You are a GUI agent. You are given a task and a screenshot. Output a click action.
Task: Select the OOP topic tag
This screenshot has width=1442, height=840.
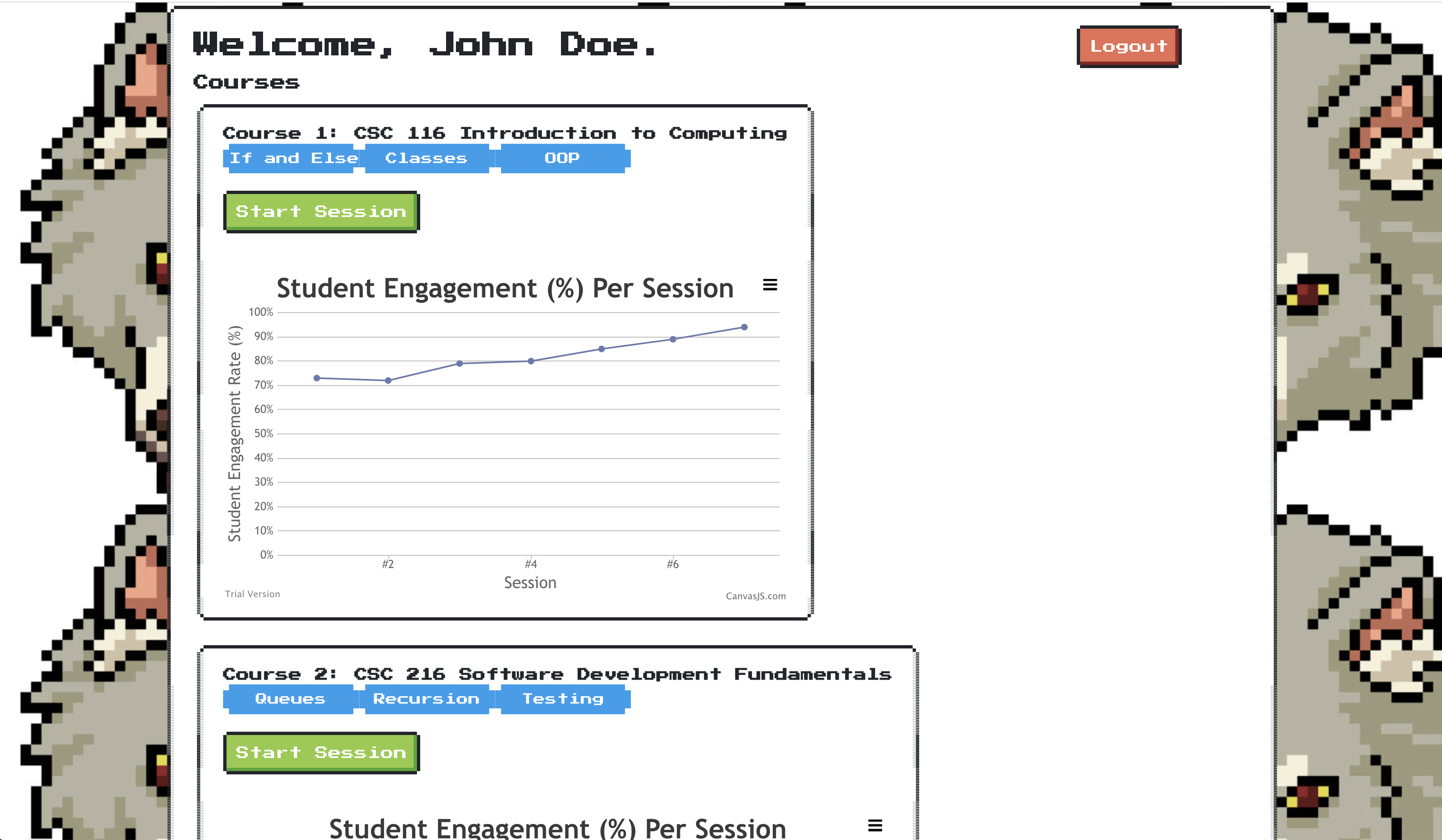[x=563, y=158]
